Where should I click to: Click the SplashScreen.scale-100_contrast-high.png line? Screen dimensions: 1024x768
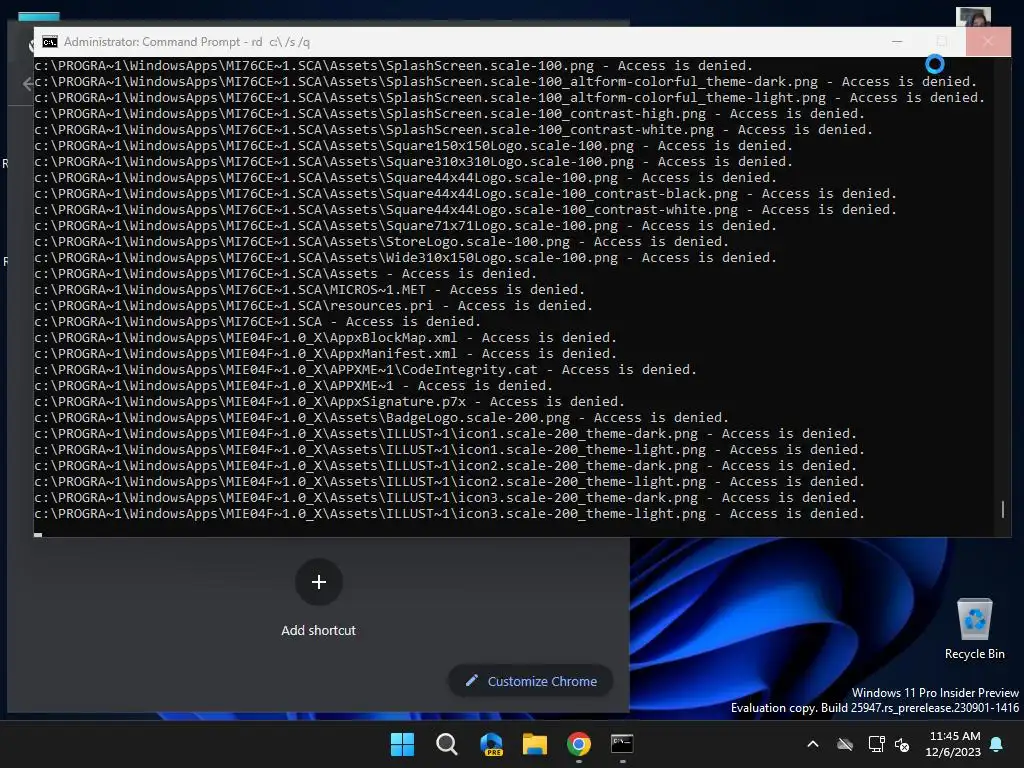[x=450, y=114]
